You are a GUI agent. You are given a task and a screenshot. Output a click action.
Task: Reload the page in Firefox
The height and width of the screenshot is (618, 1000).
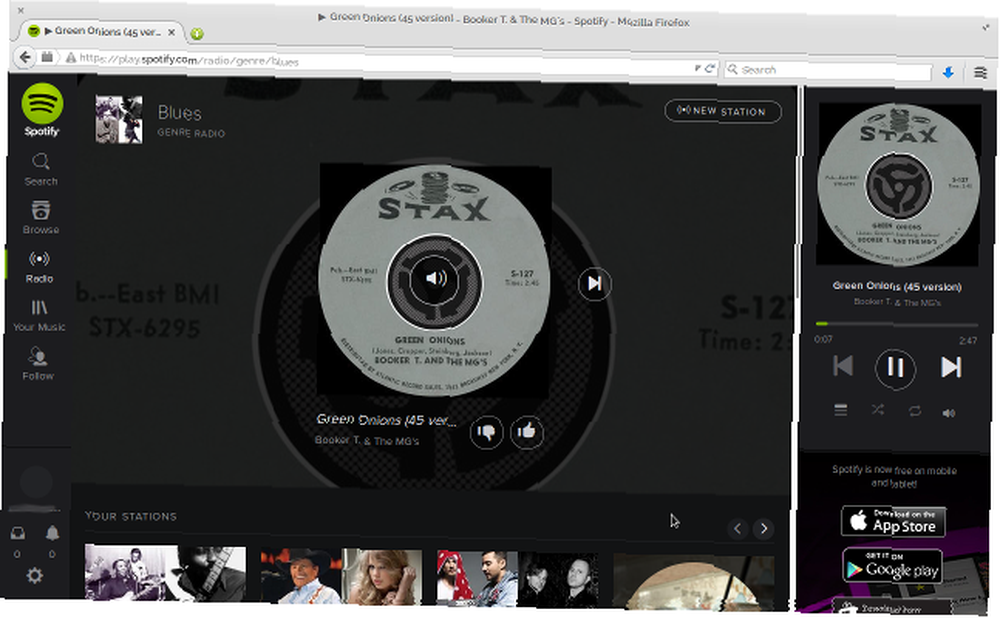709,68
